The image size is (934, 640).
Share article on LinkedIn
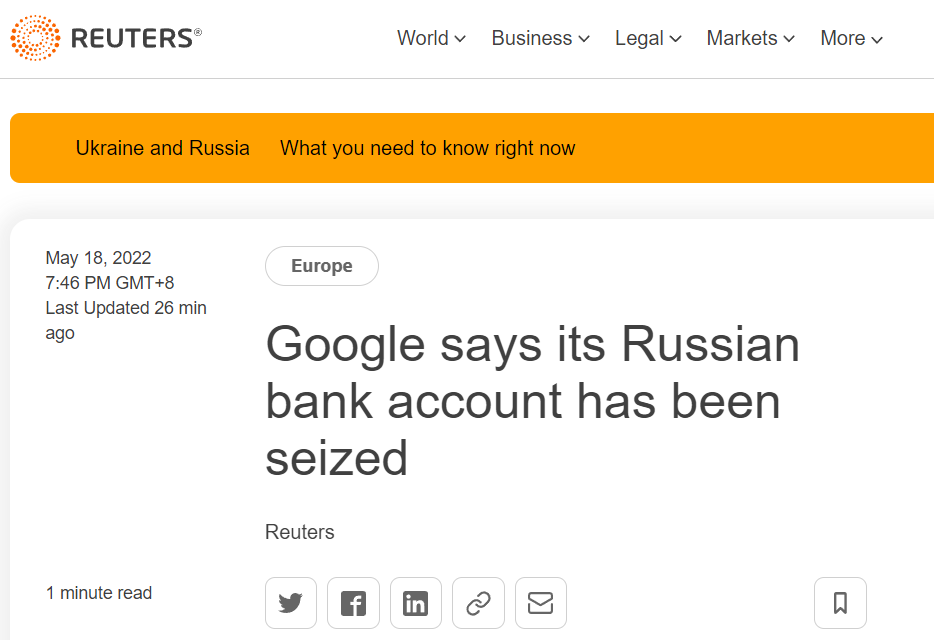416,602
